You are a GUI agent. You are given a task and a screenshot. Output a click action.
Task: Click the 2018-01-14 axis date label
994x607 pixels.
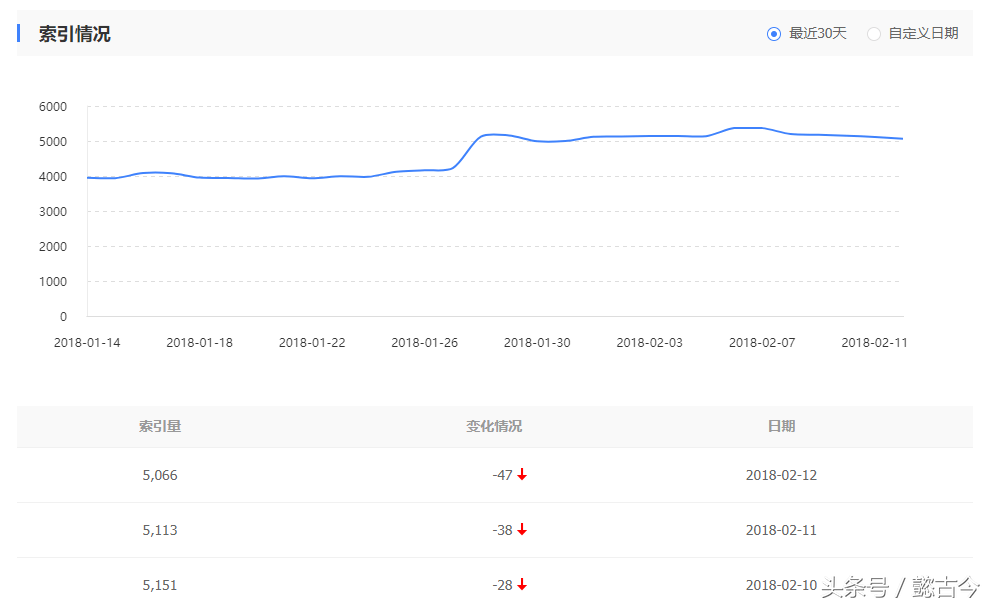pos(87,343)
